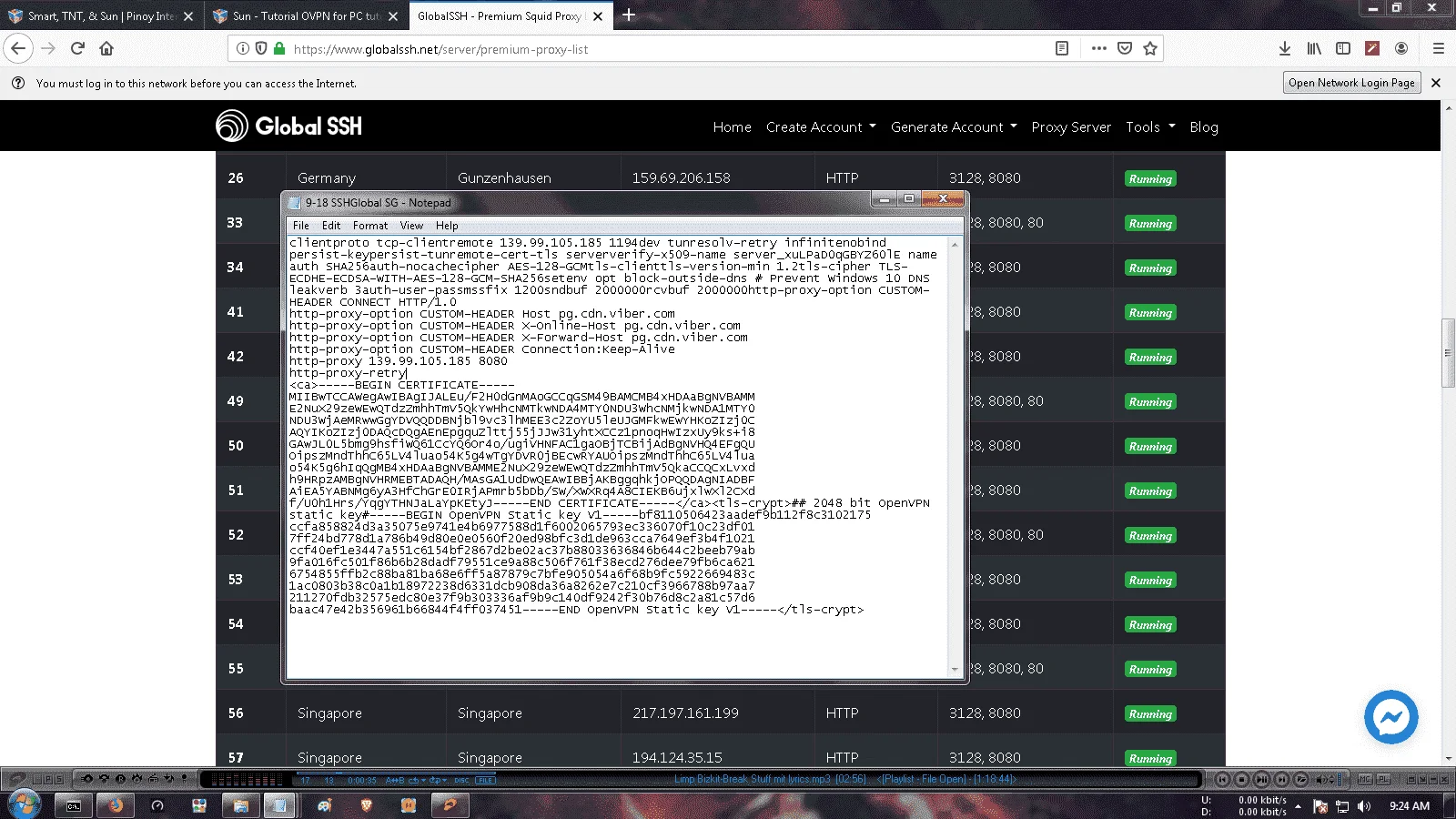Toggle reader view in address bar
The width and height of the screenshot is (1456, 819).
coord(1061,48)
